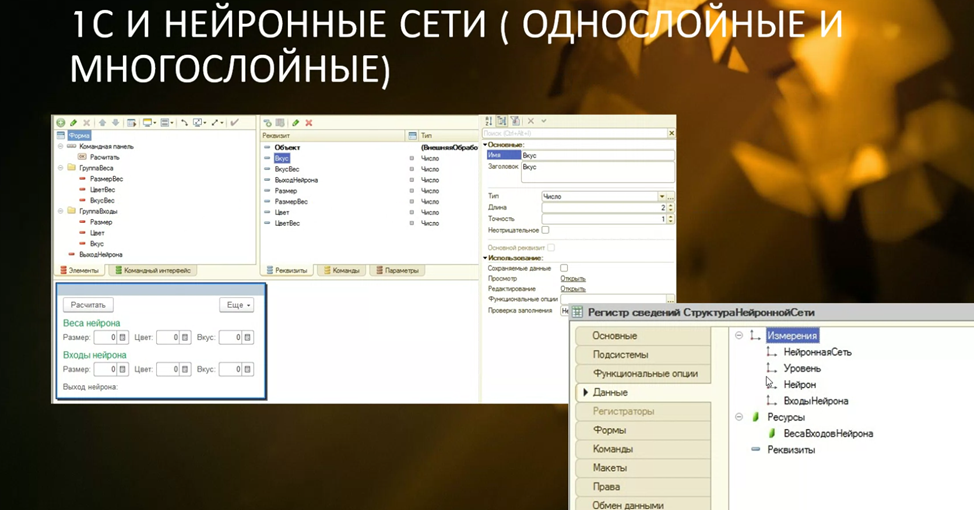Open calculator for Вкус weight field
The width and height of the screenshot is (974, 510).
247,337
